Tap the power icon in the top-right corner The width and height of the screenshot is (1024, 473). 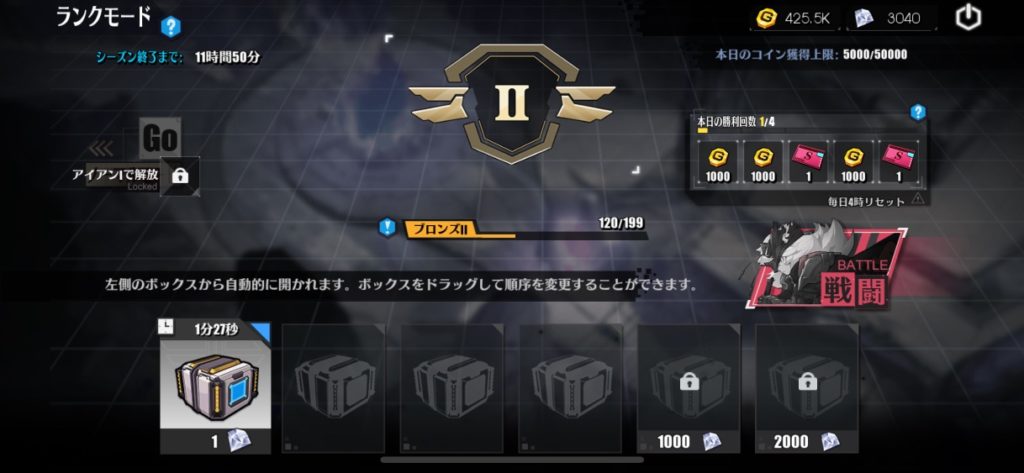[x=968, y=18]
